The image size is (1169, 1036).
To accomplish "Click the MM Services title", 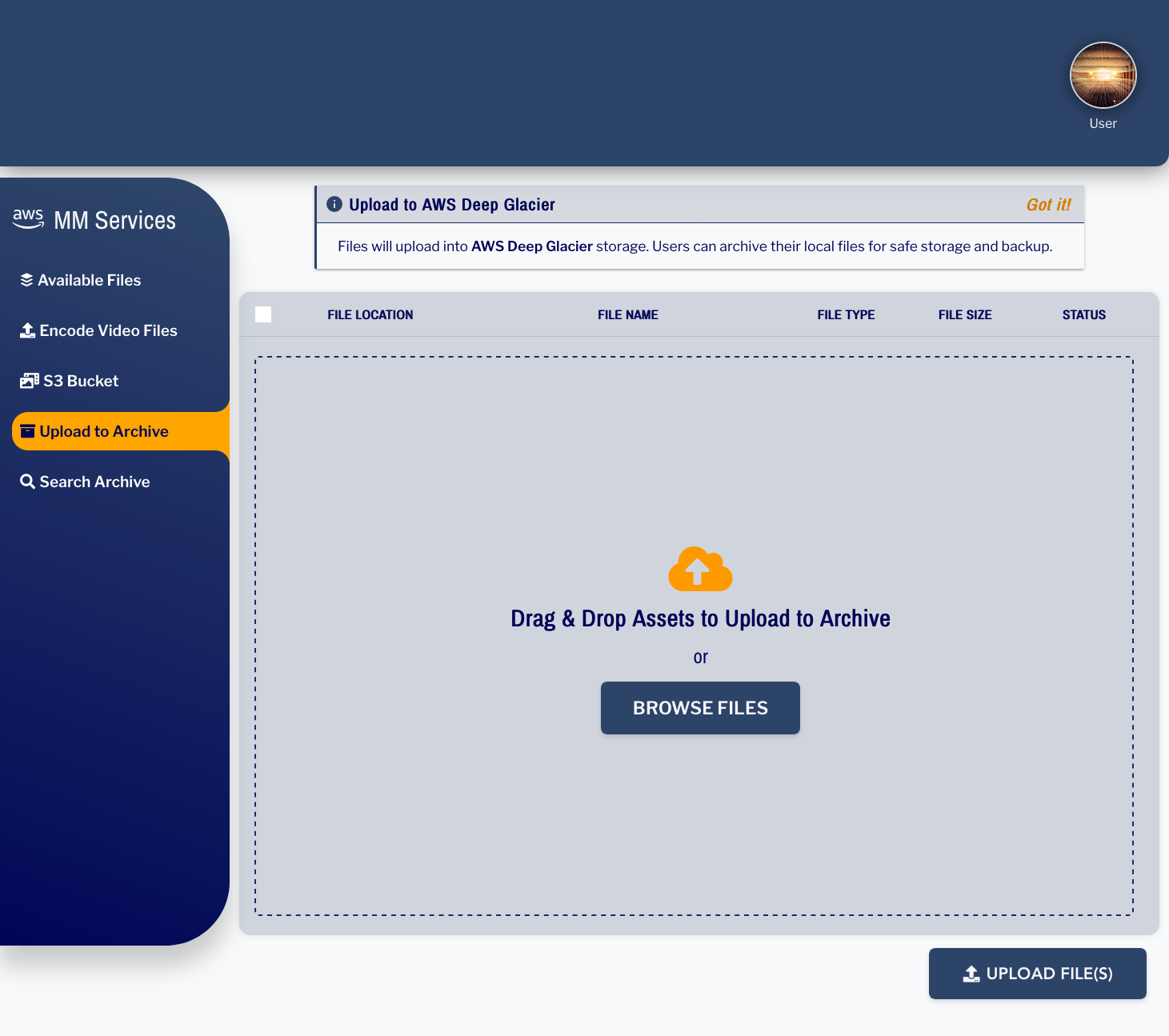I will [x=114, y=220].
